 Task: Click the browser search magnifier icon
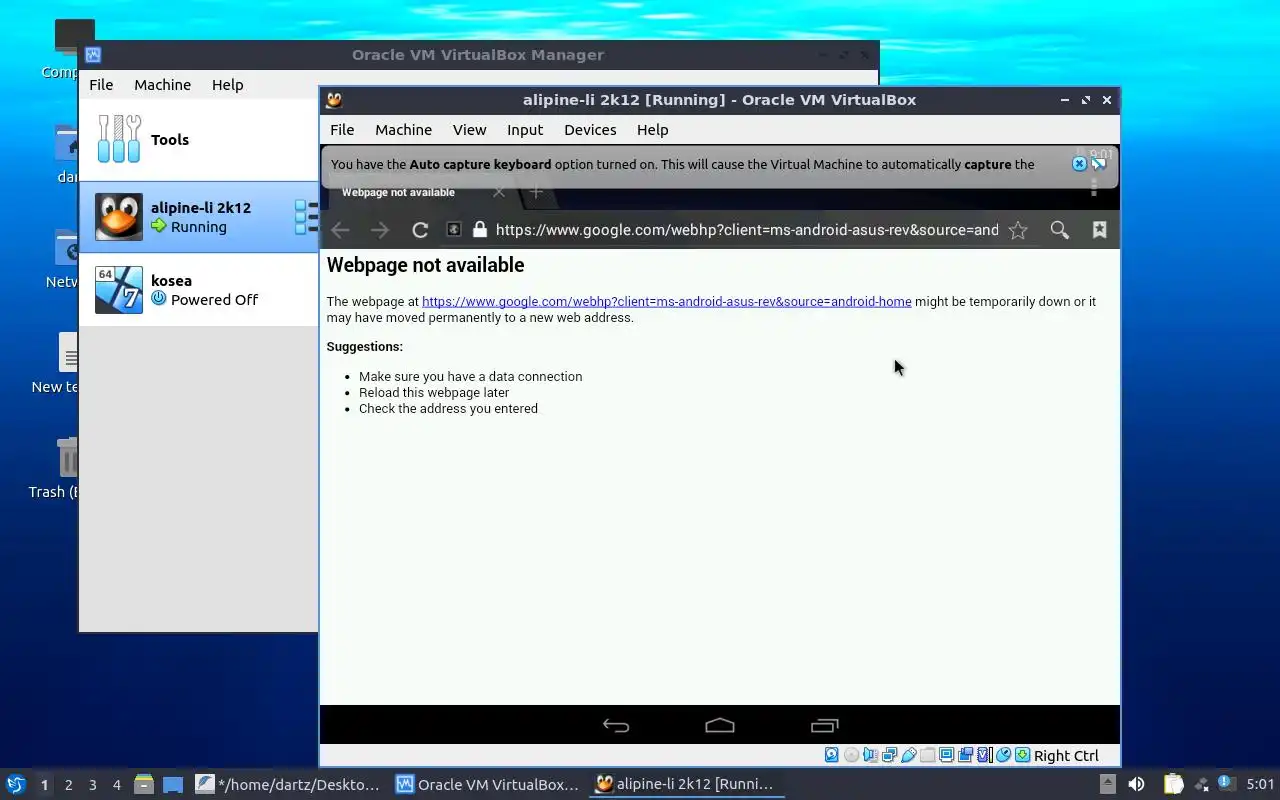tap(1059, 230)
